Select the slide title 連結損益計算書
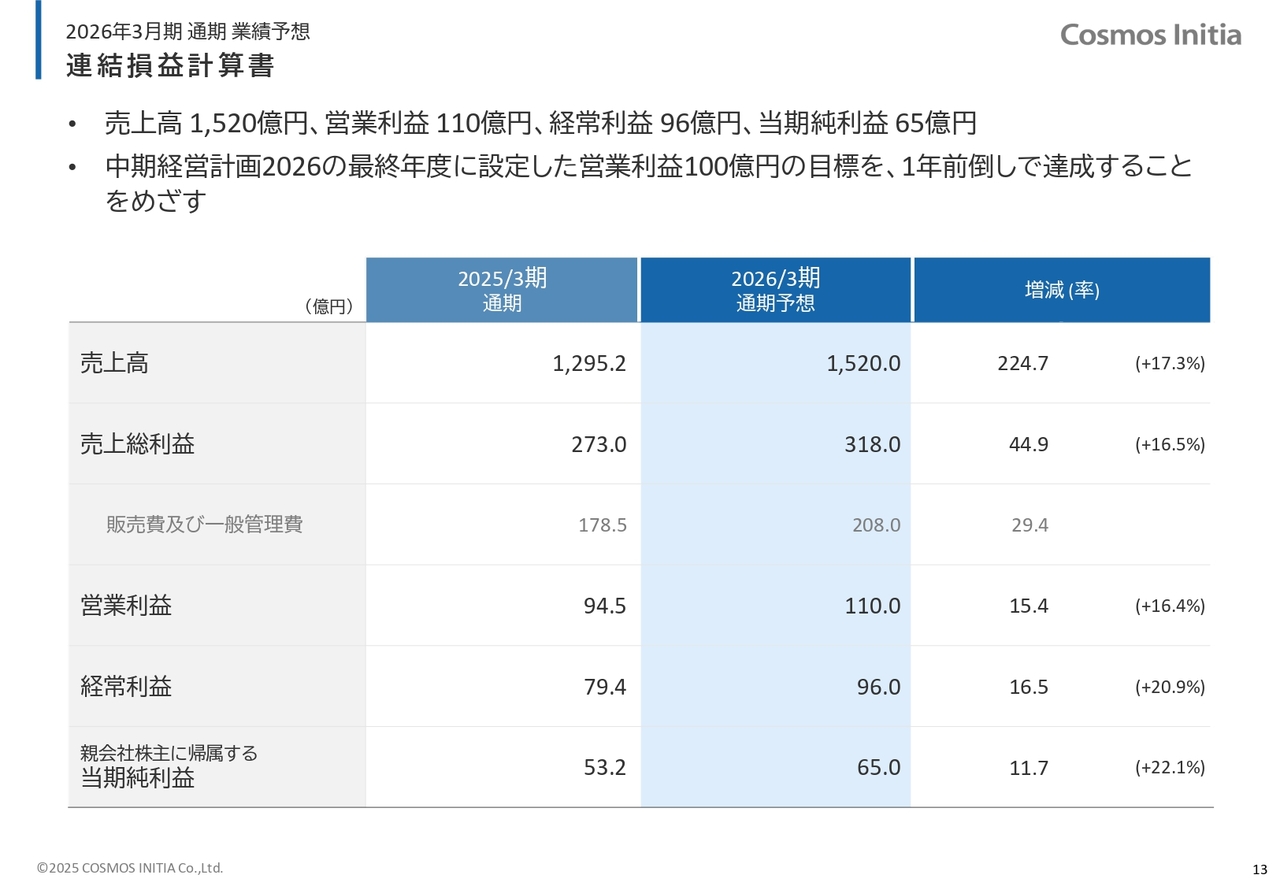The image size is (1280, 886). coord(171,66)
